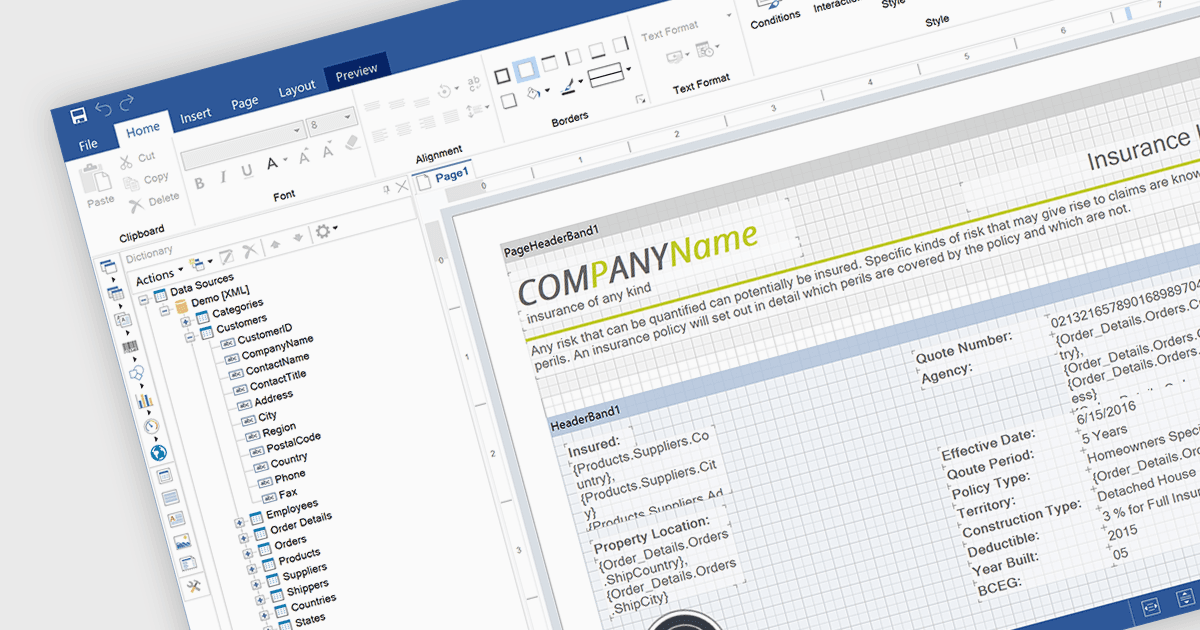Toggle Bold formatting
This screenshot has width=1200, height=630.
tap(199, 182)
